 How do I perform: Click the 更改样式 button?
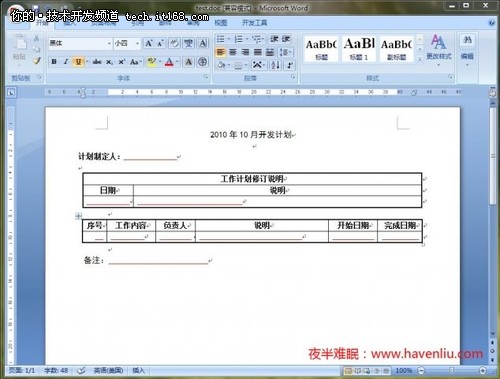tap(439, 49)
